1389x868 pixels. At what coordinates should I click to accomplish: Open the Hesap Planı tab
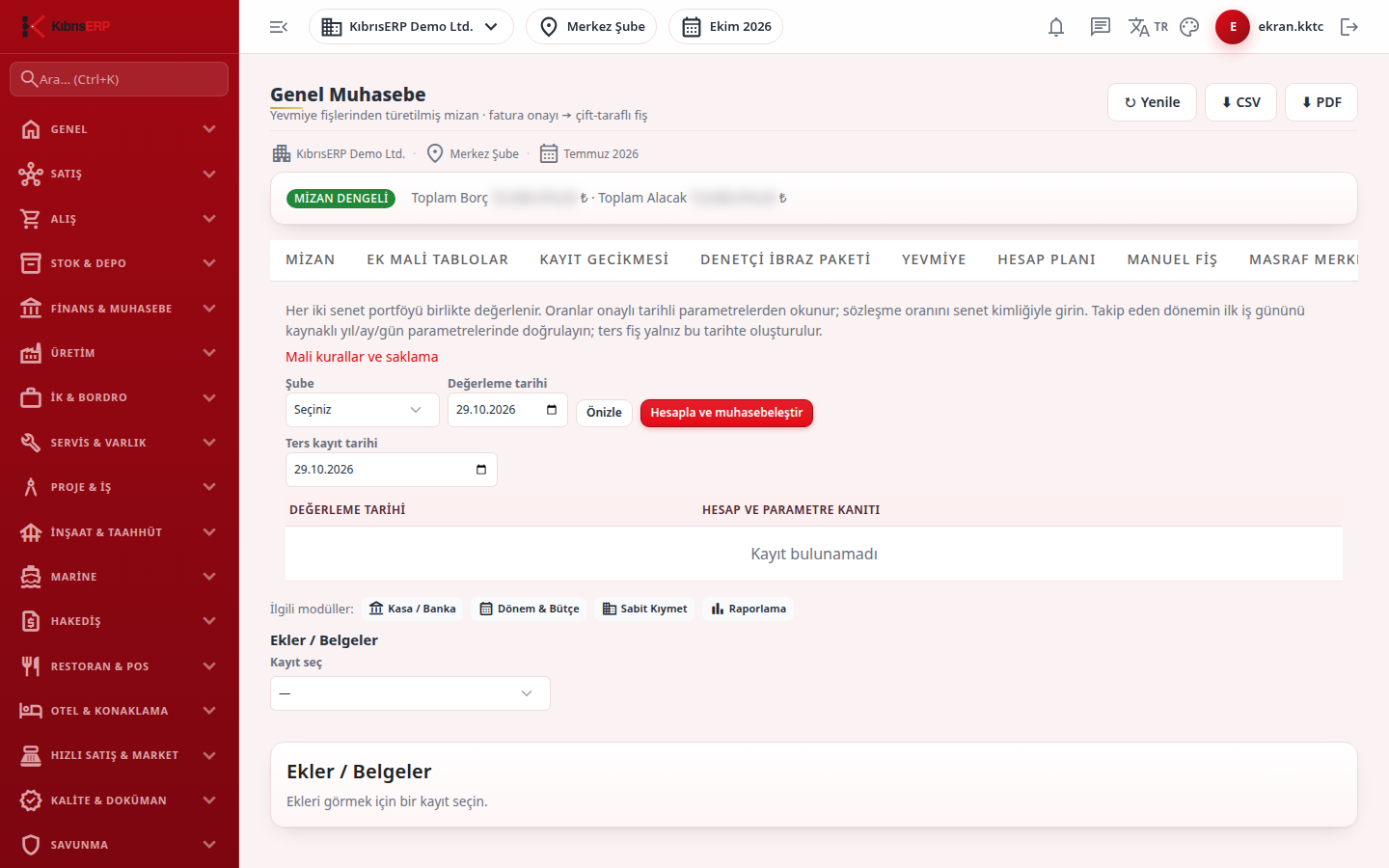(x=1047, y=259)
